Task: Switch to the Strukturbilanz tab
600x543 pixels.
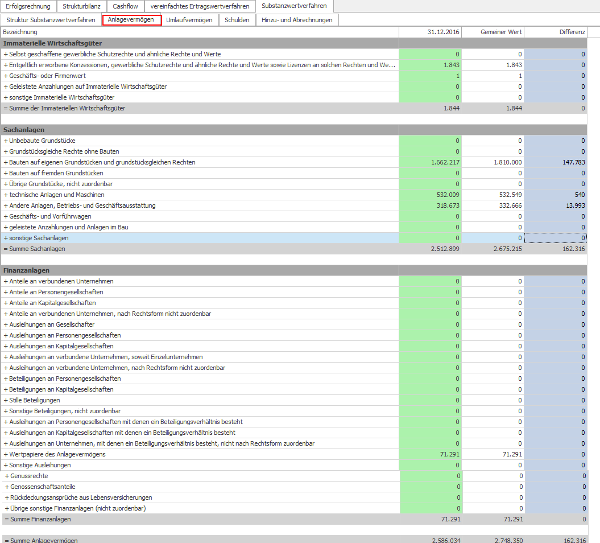Action: [82, 6]
